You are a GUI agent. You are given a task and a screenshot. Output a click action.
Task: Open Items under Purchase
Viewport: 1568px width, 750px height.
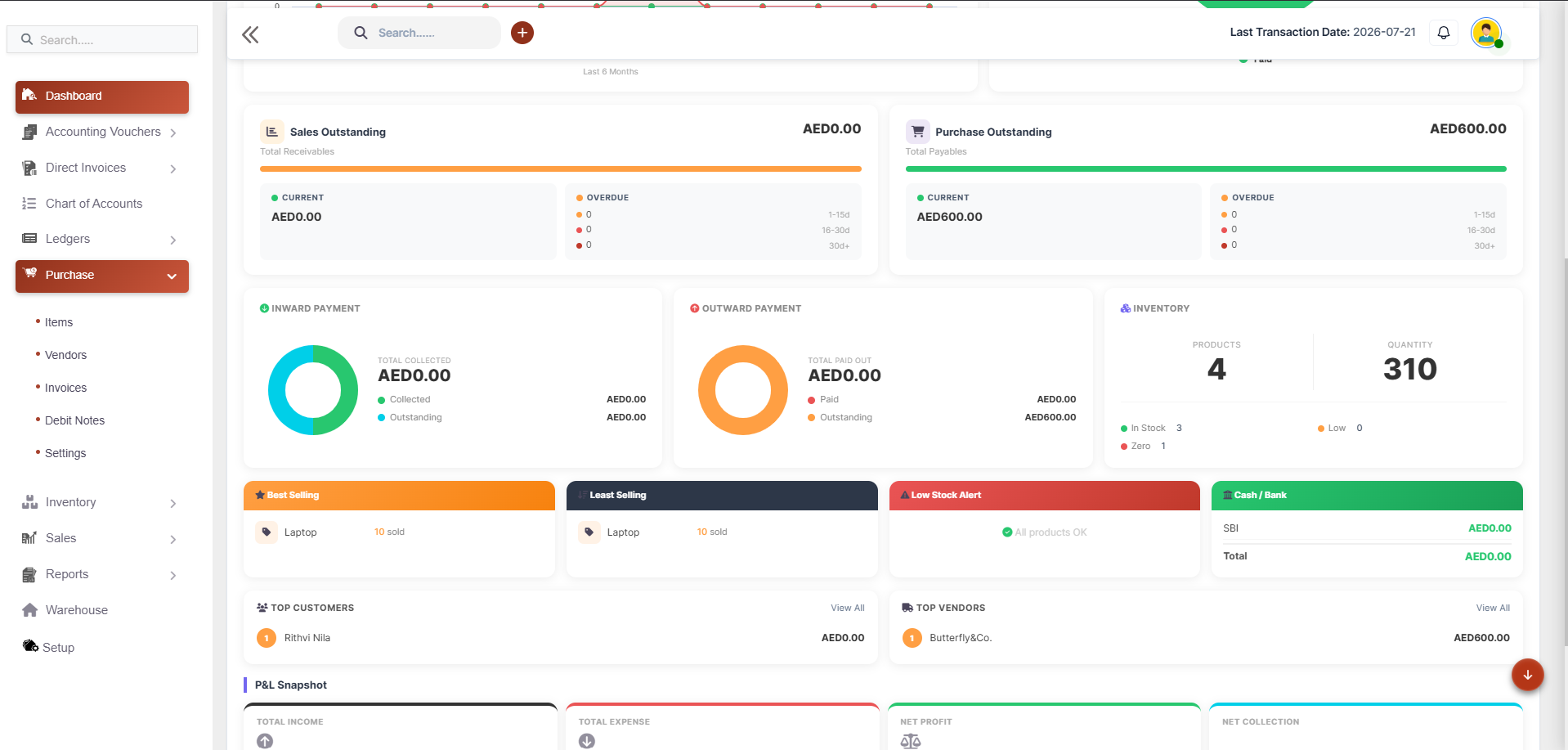(59, 322)
